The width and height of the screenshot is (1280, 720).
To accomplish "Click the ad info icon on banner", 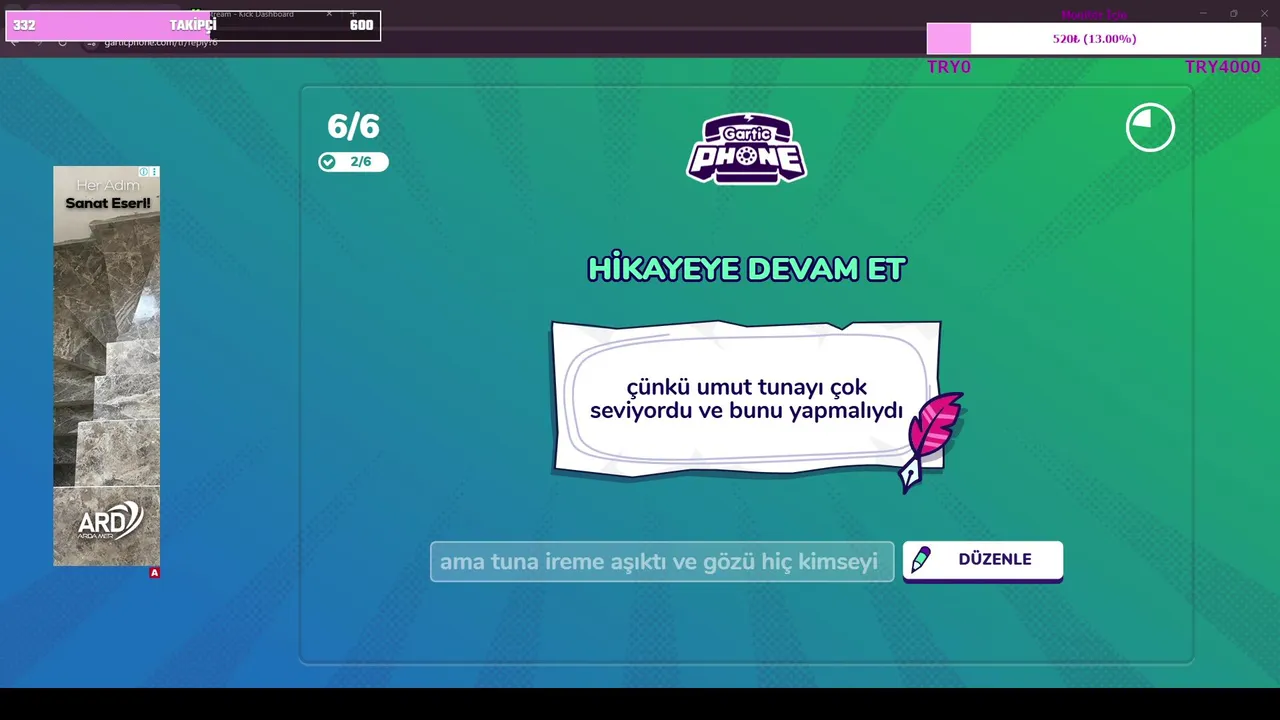I will tap(144, 172).
